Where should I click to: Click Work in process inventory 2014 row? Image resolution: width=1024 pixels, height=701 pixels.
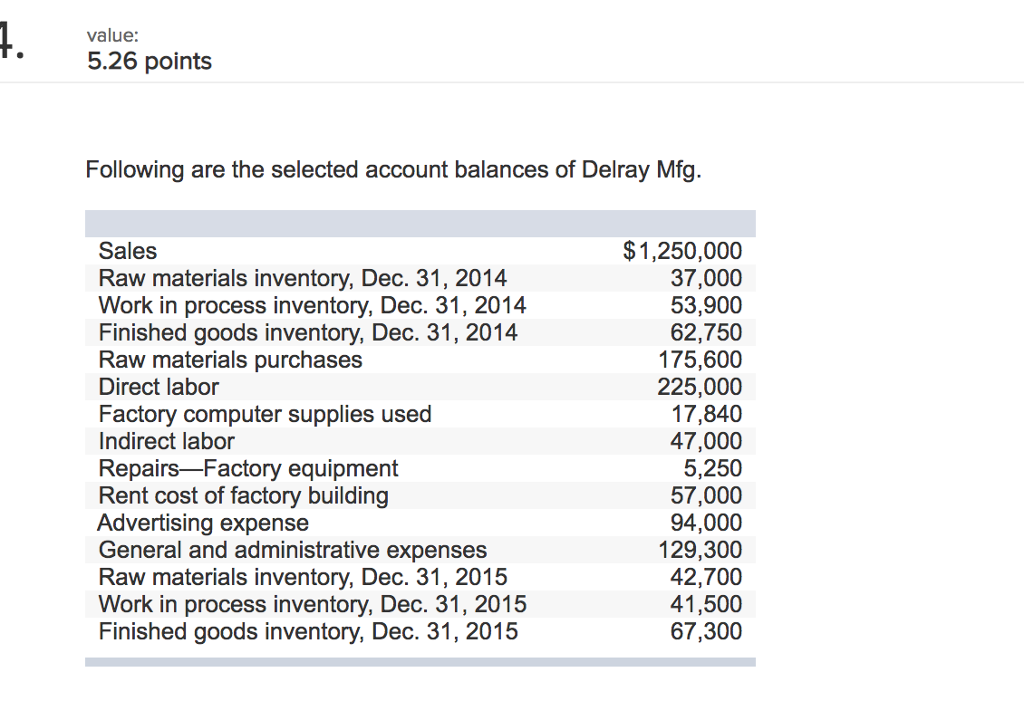(312, 305)
